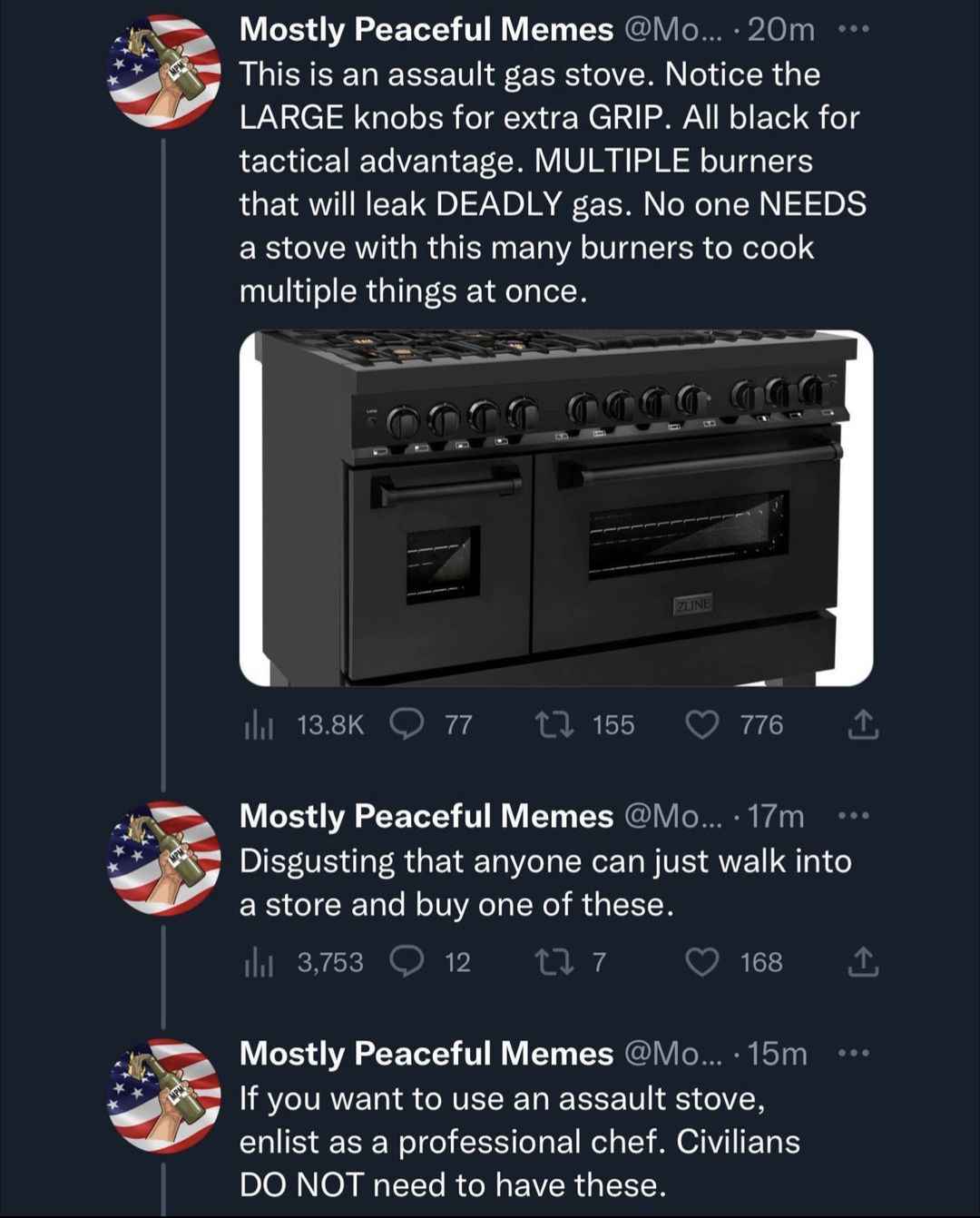Open more options on the 20m tweet

[854, 29]
